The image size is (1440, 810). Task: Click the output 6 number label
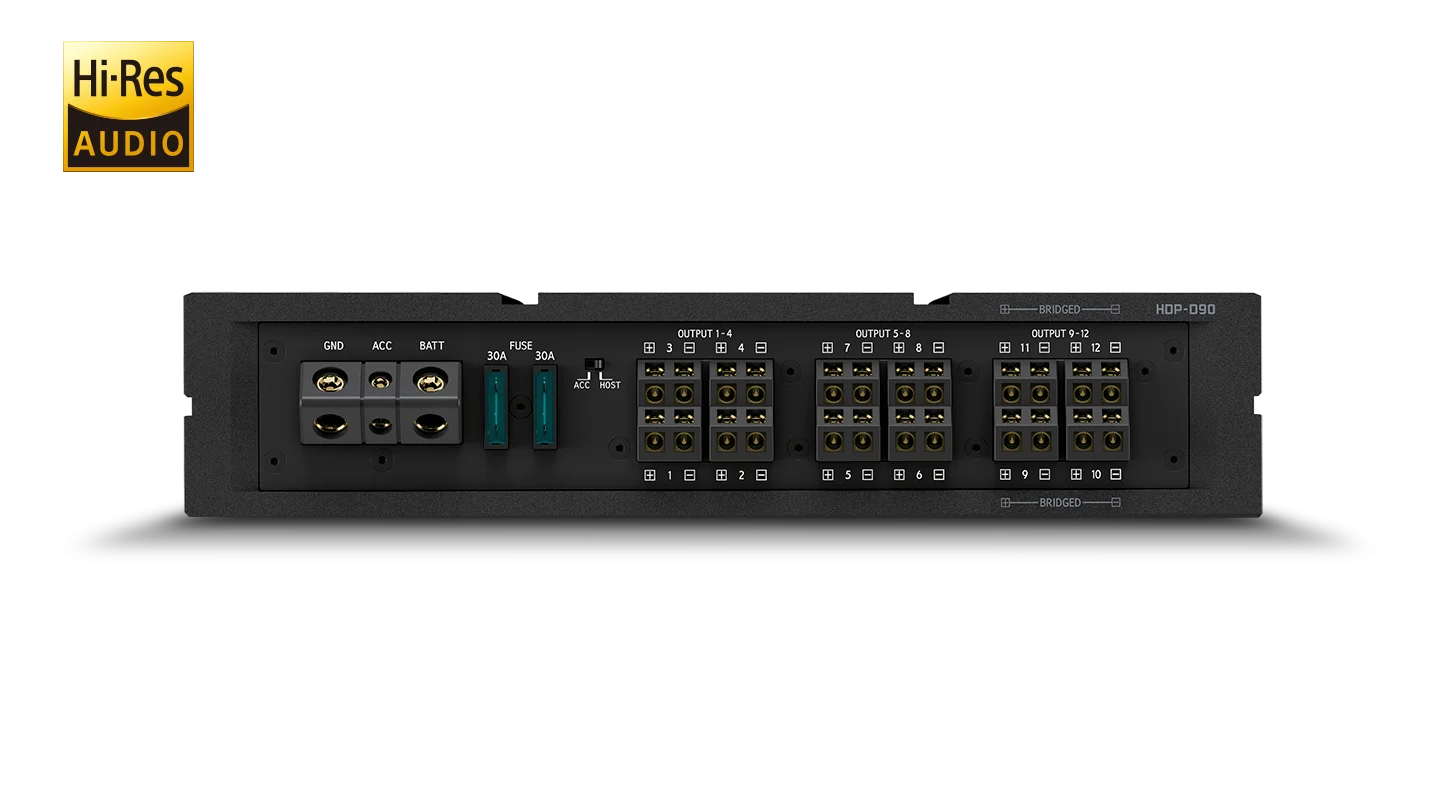click(x=918, y=475)
